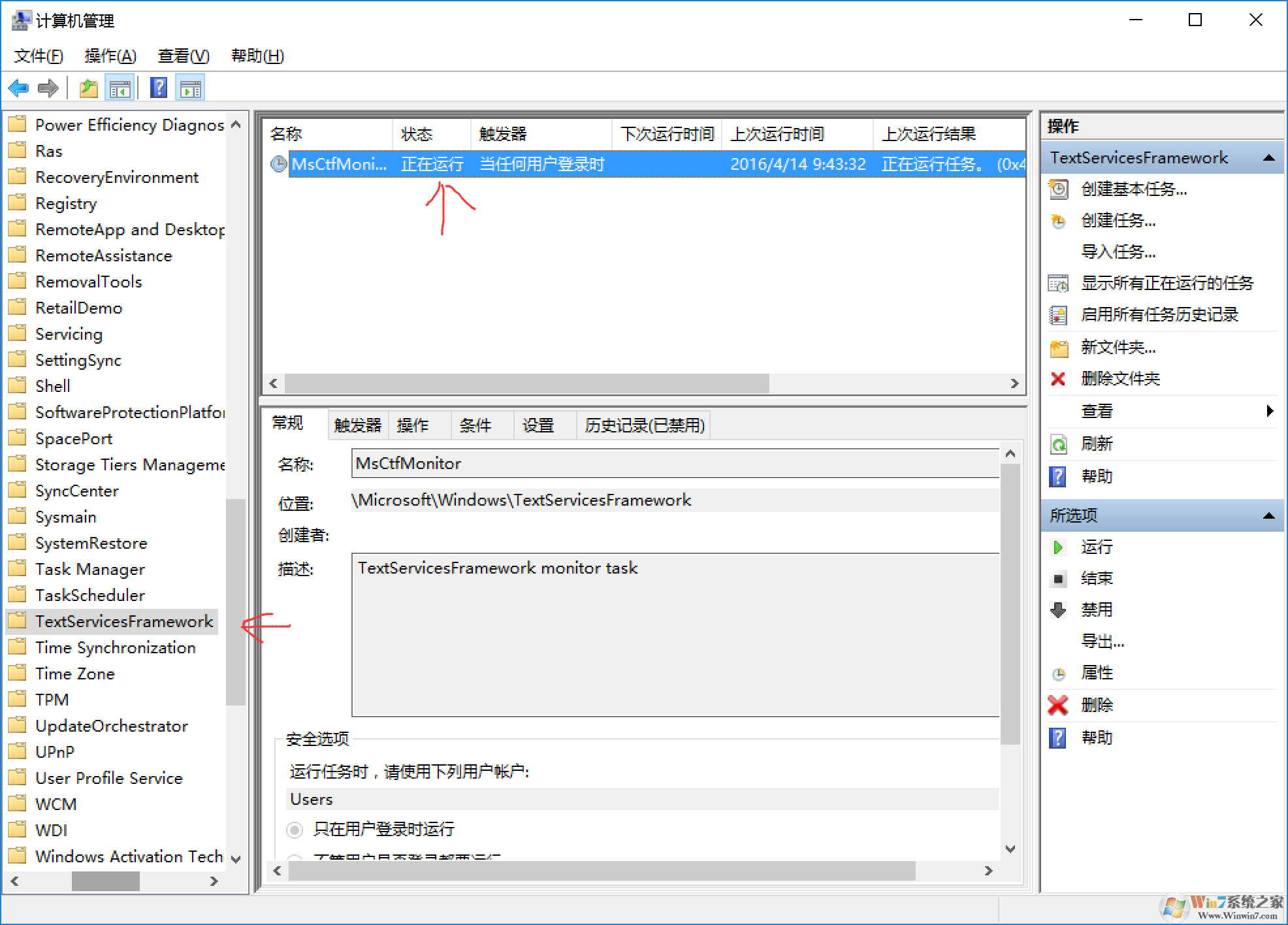Select the 不管用户是否登录都要运行 radio button
This screenshot has width=1288, height=925.
[294, 858]
